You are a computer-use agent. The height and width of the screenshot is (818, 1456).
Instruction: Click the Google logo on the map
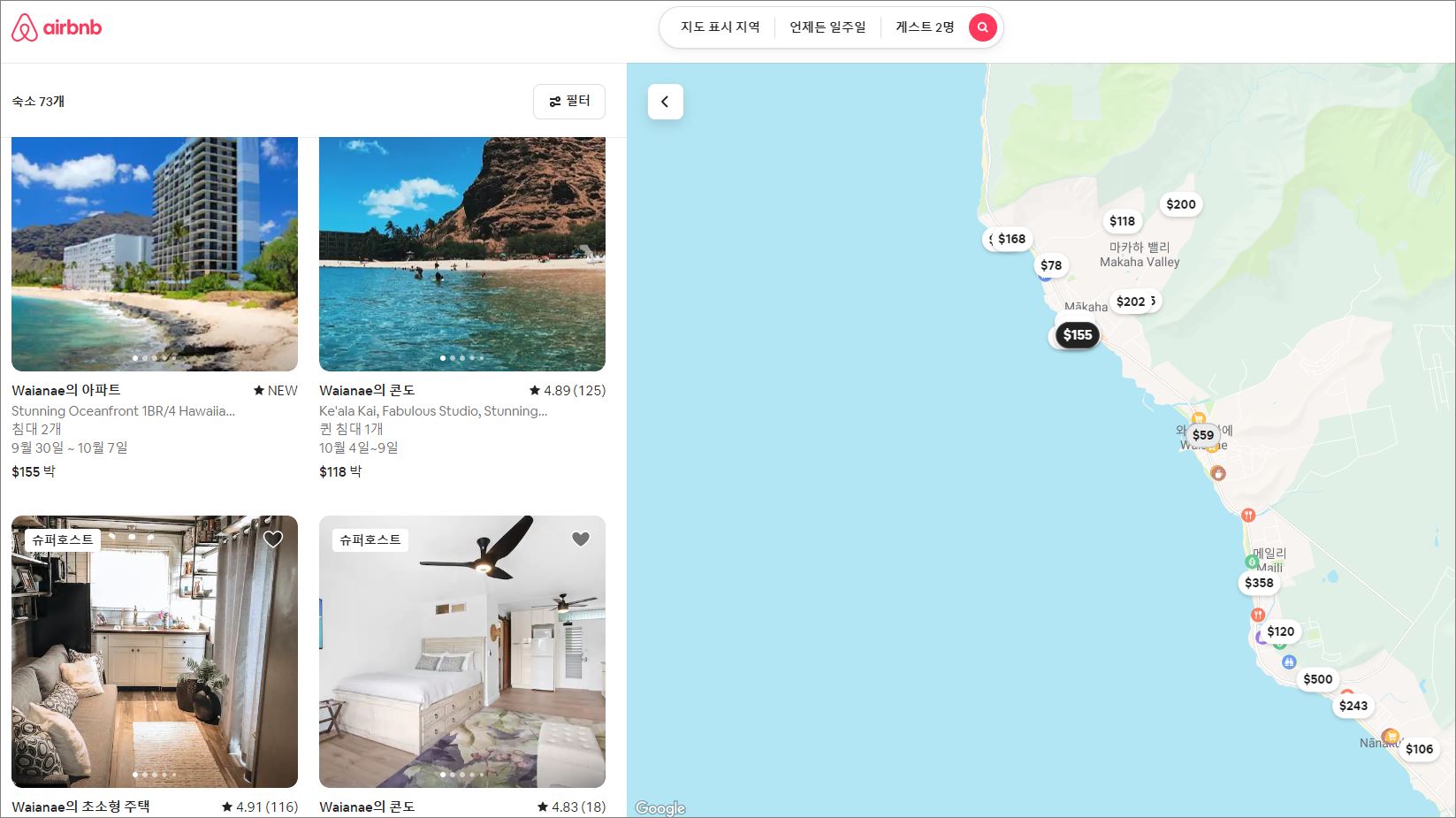(x=660, y=808)
